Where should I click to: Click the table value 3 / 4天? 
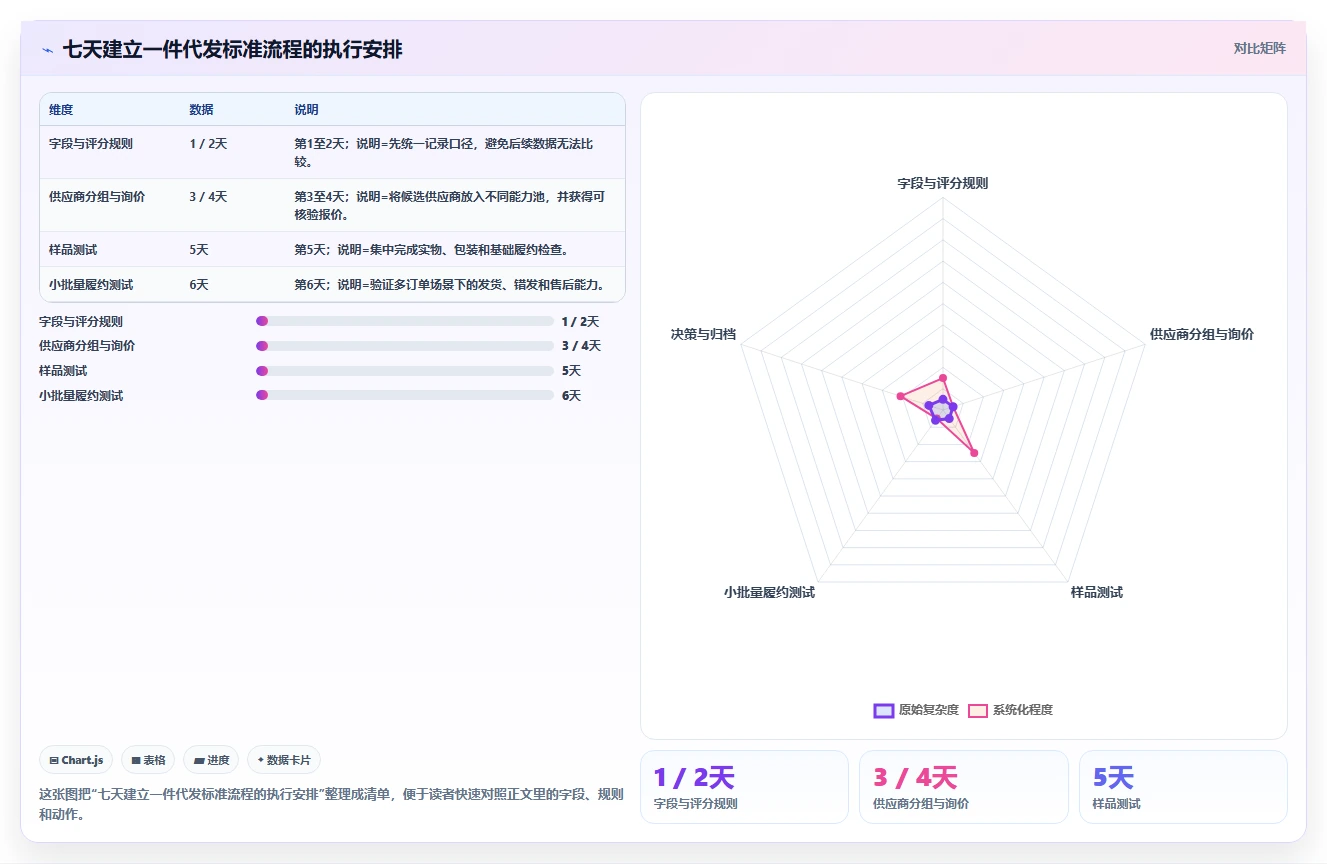tap(208, 197)
